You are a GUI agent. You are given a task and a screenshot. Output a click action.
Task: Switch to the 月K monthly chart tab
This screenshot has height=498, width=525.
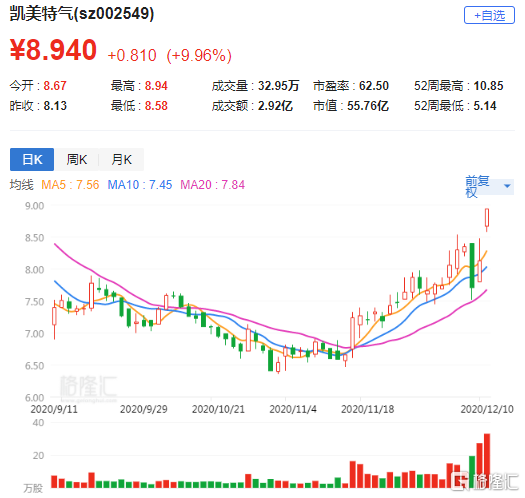pos(122,159)
